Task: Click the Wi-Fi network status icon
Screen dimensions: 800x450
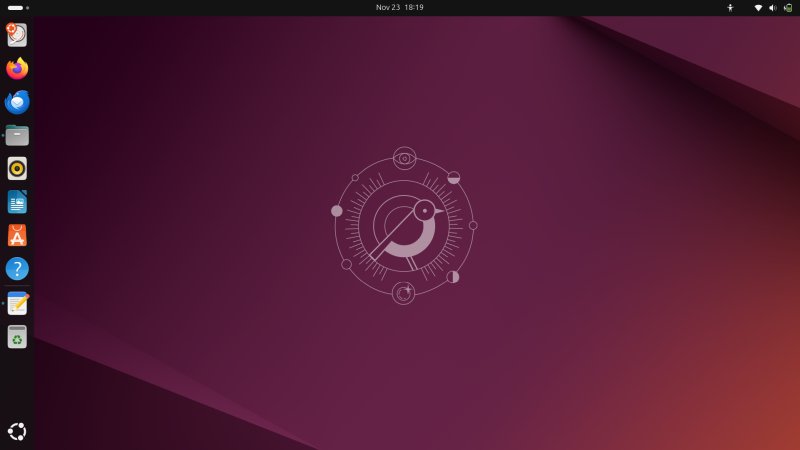Action: 758,7
